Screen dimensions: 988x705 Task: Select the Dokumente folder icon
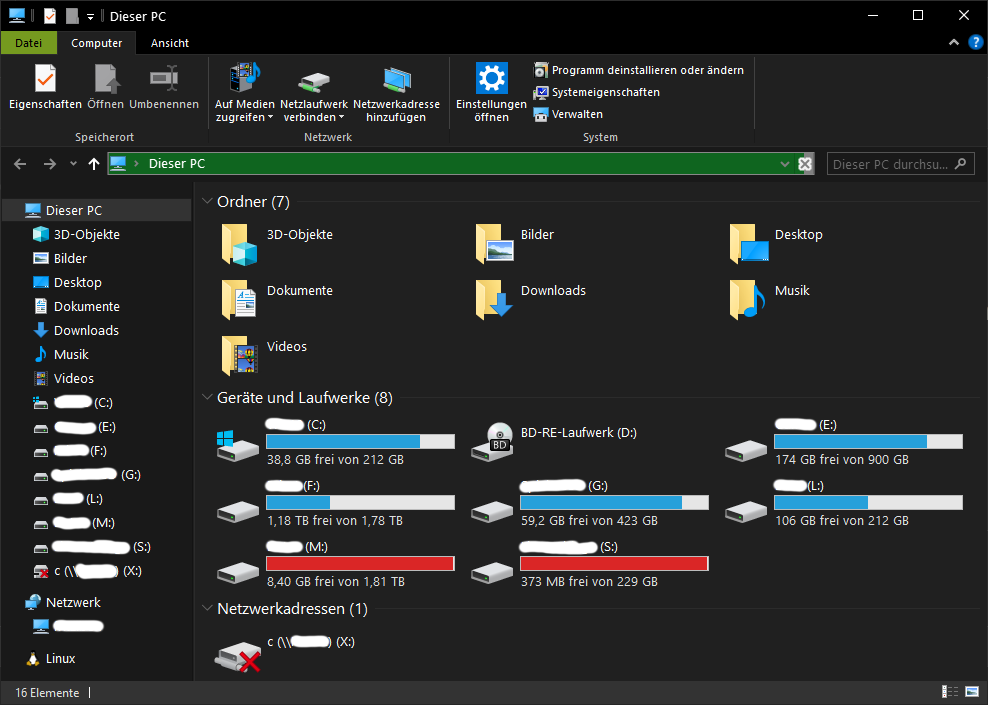point(239,301)
